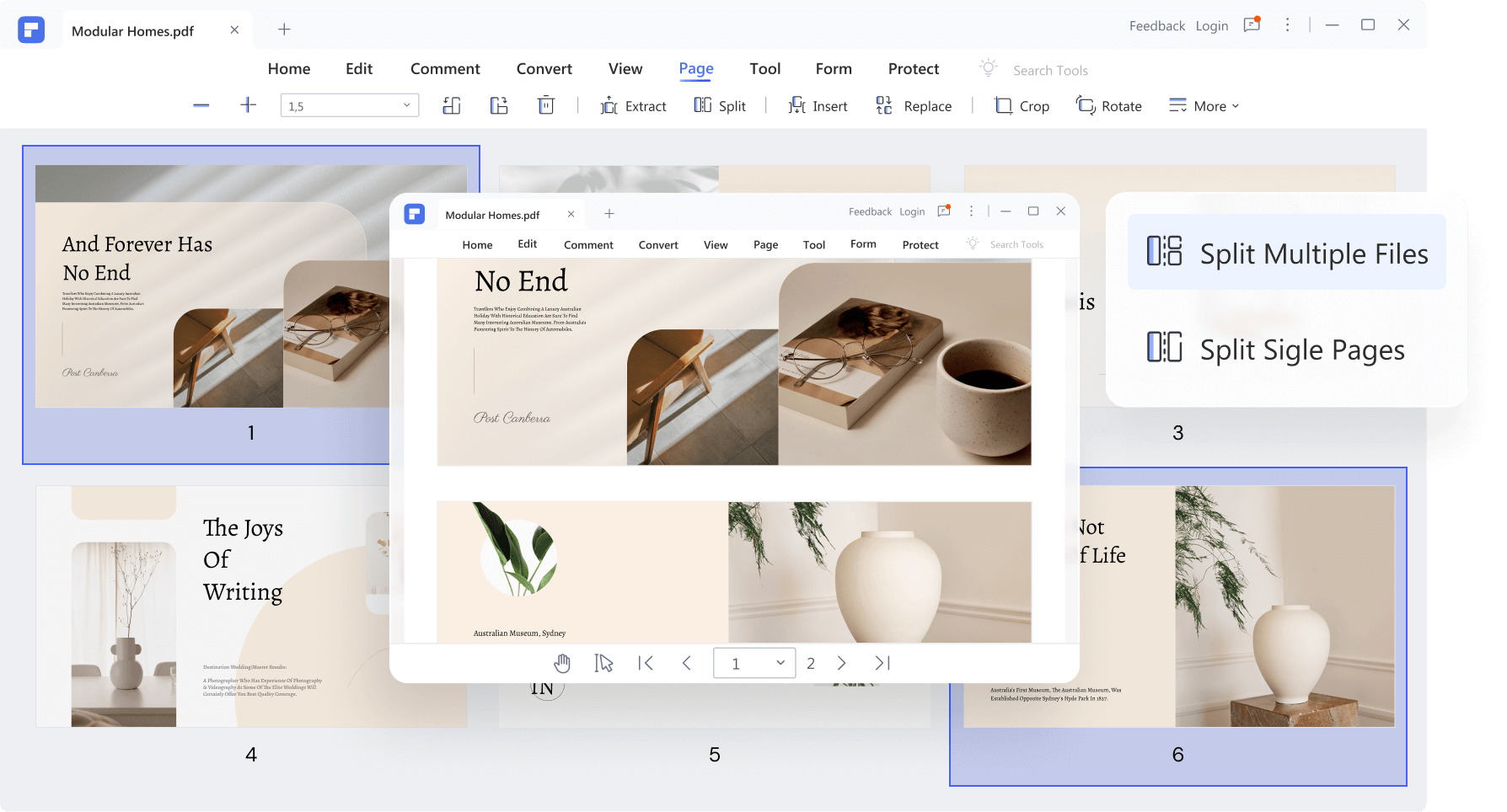Select the text selection cursor tool
The image size is (1507, 812).
pyautogui.click(x=603, y=663)
